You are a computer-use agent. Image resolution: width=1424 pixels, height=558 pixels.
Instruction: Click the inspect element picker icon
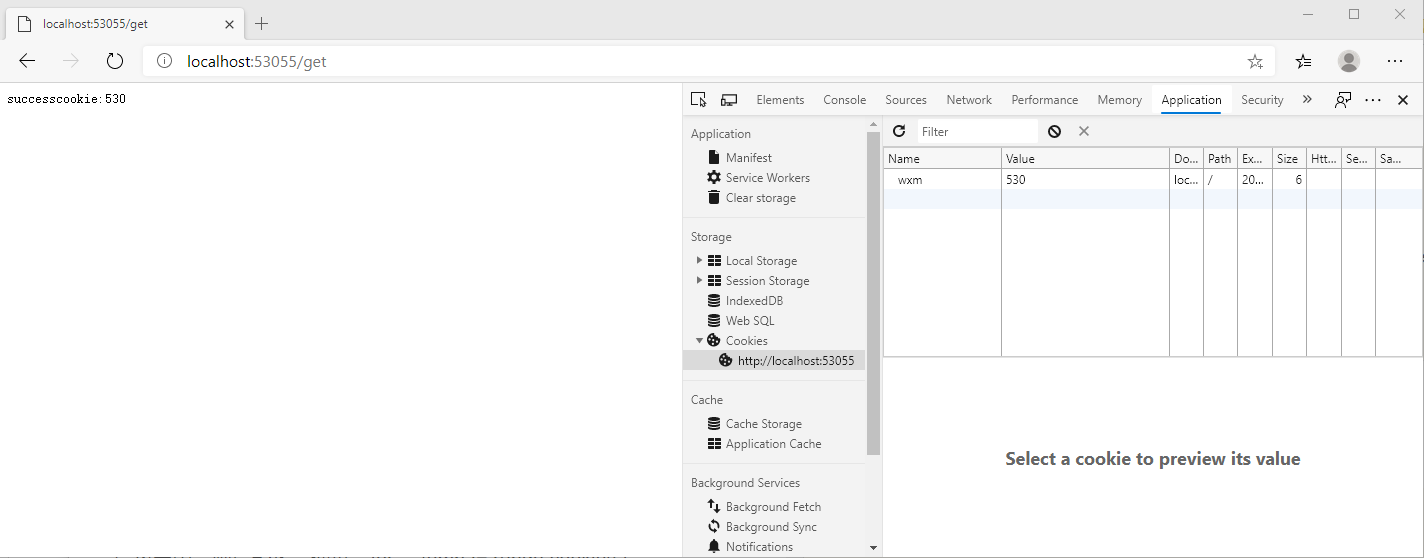coord(698,100)
